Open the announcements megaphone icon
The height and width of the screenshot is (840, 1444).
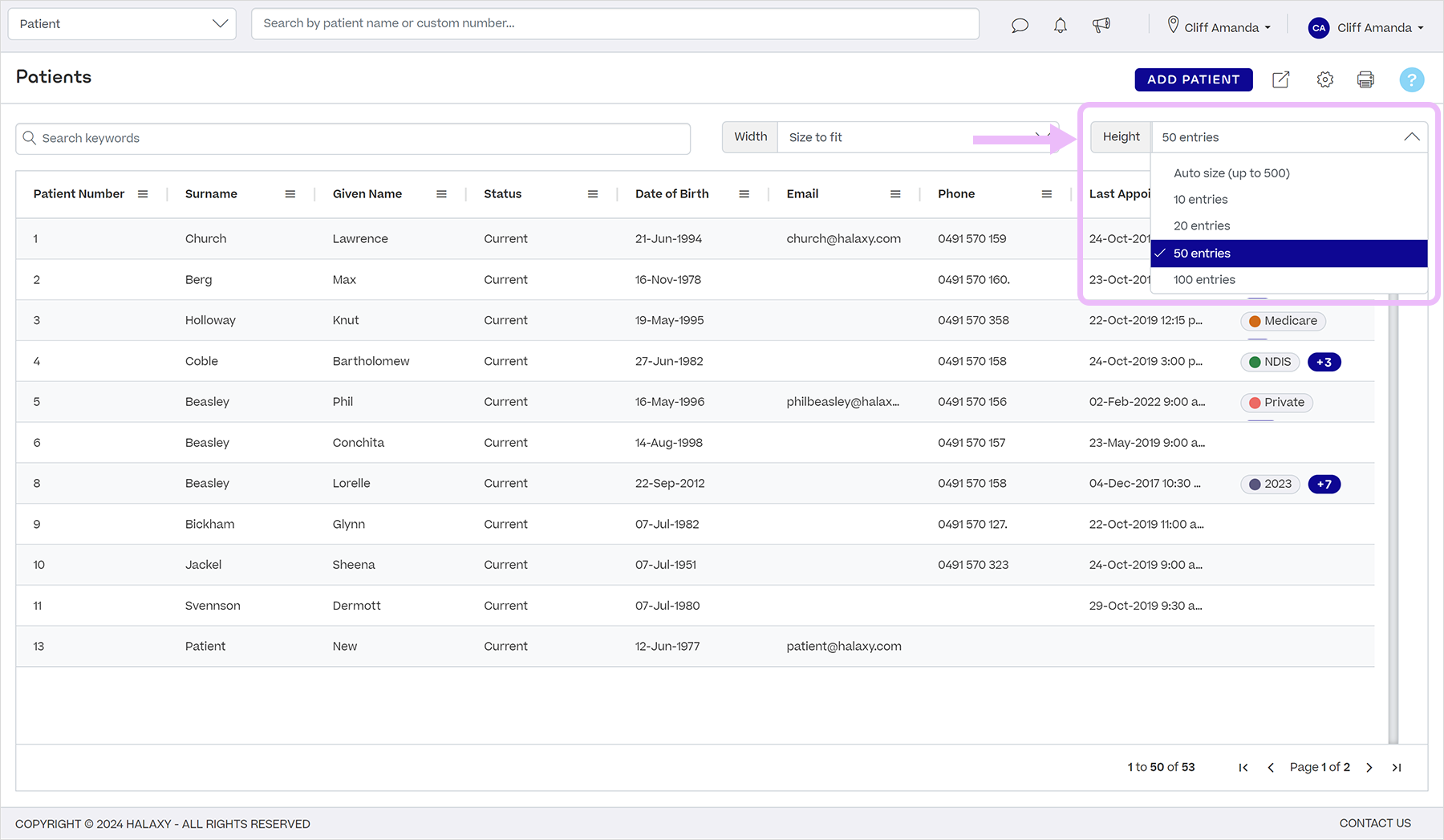1101,26
